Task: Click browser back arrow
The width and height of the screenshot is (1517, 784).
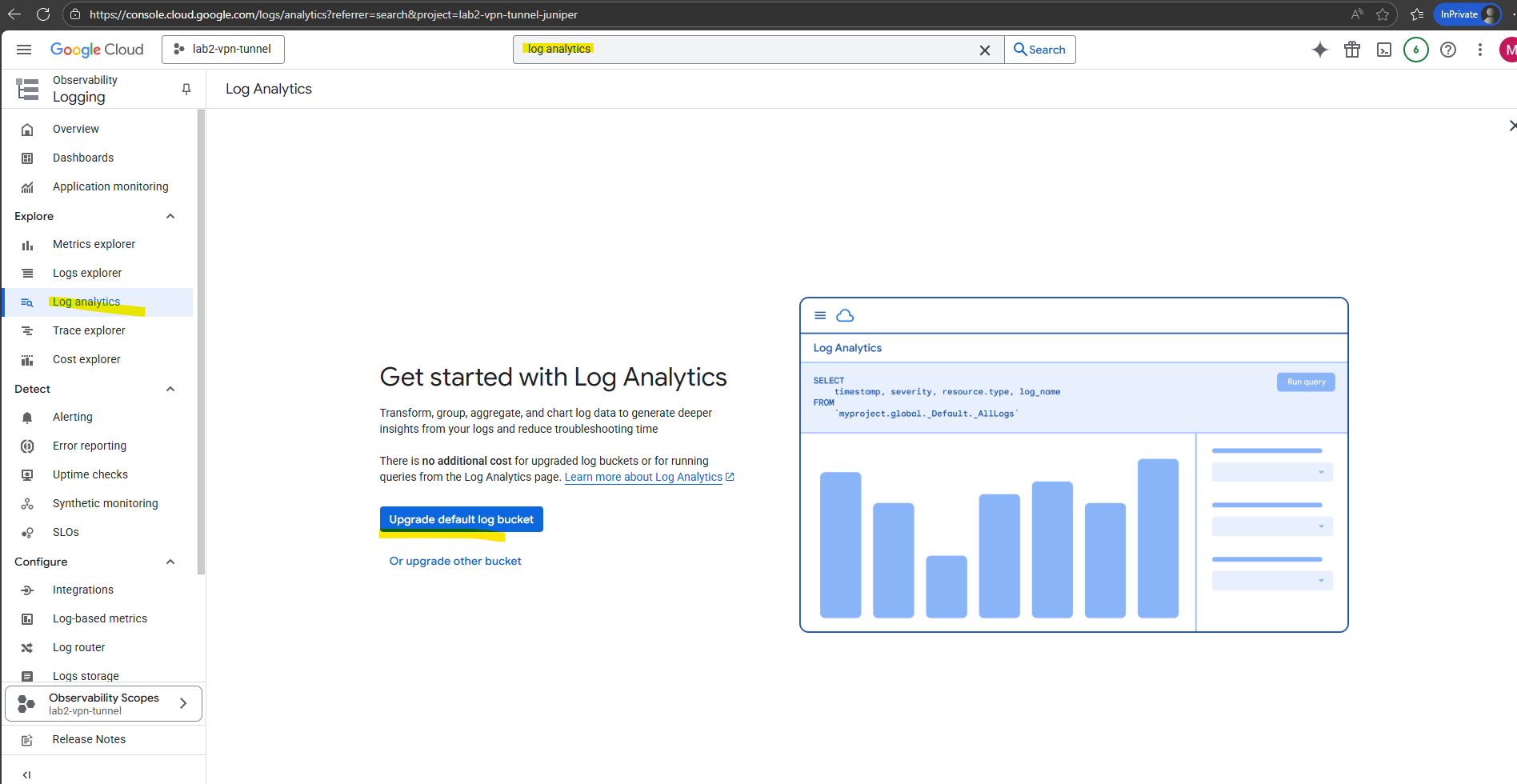Action: pos(14,14)
